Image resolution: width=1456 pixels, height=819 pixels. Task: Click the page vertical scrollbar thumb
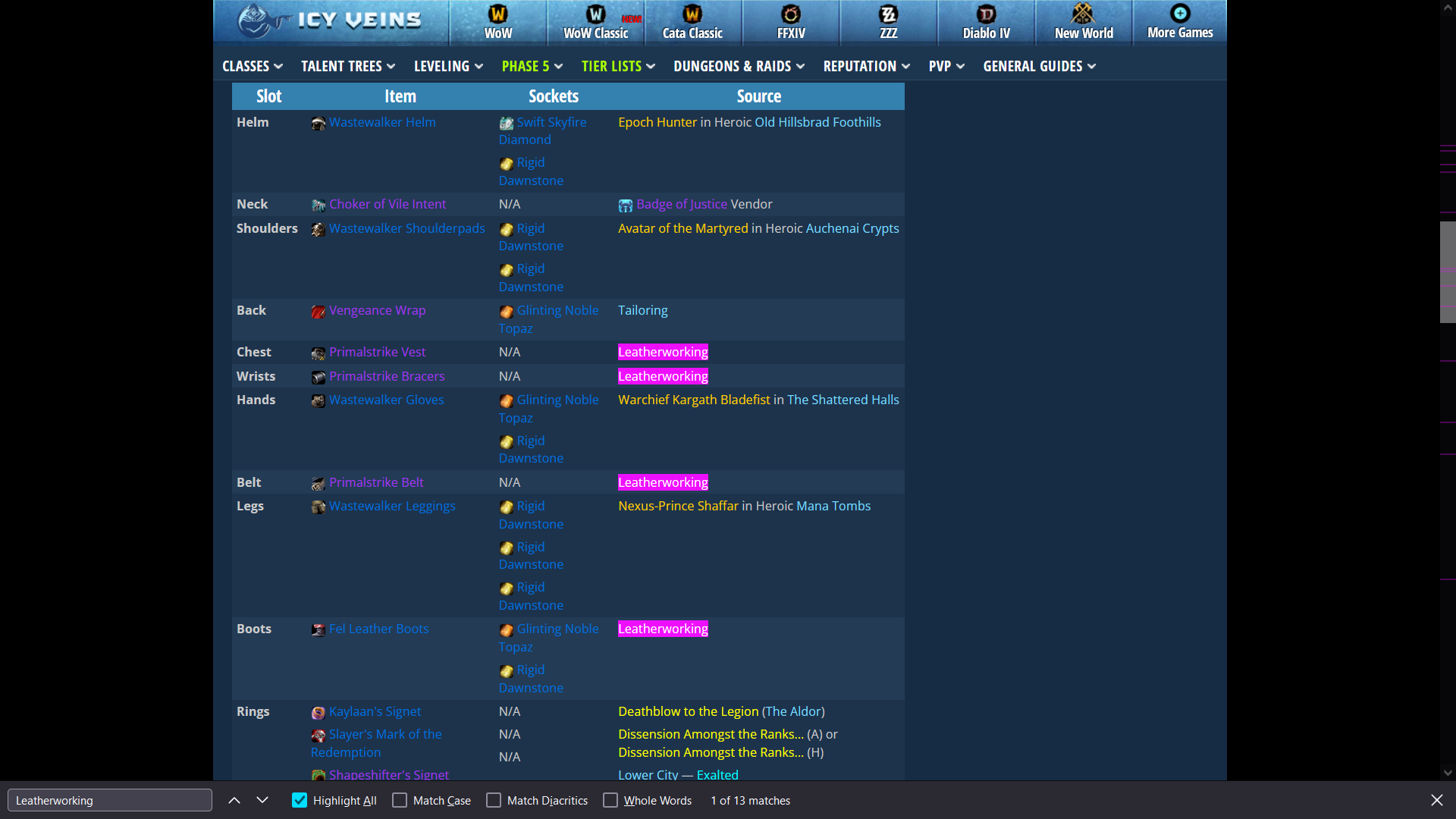pyautogui.click(x=1448, y=272)
